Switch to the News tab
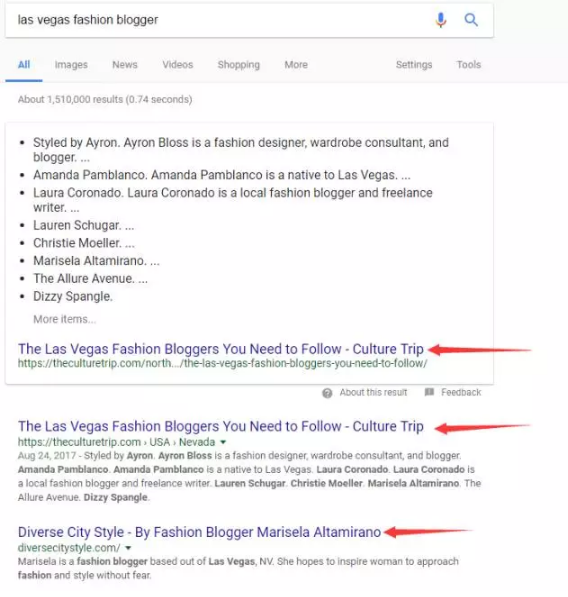The height and width of the screenshot is (597, 568). coord(125,65)
